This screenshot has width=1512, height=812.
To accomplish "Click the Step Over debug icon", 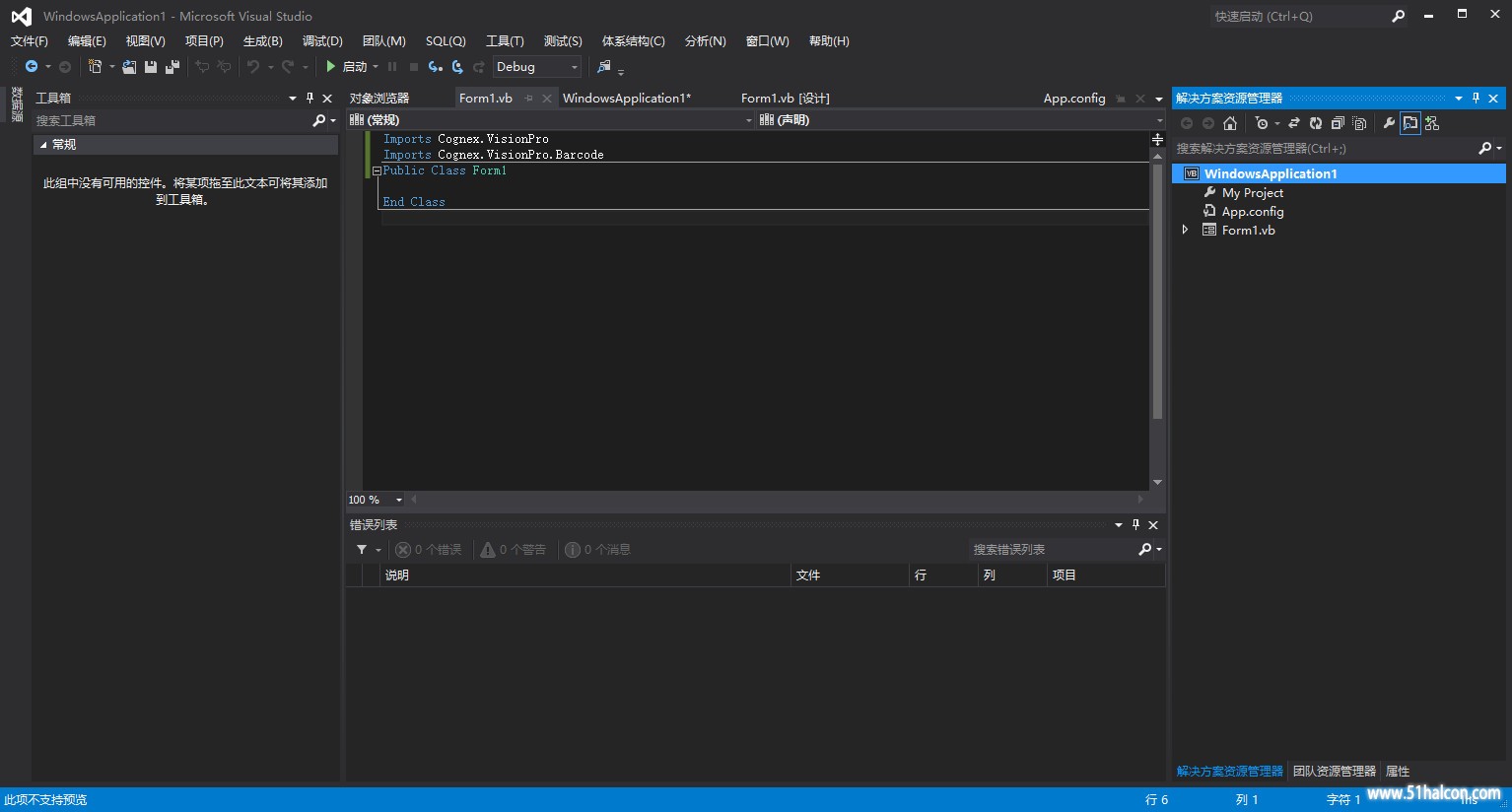I will coord(457,67).
